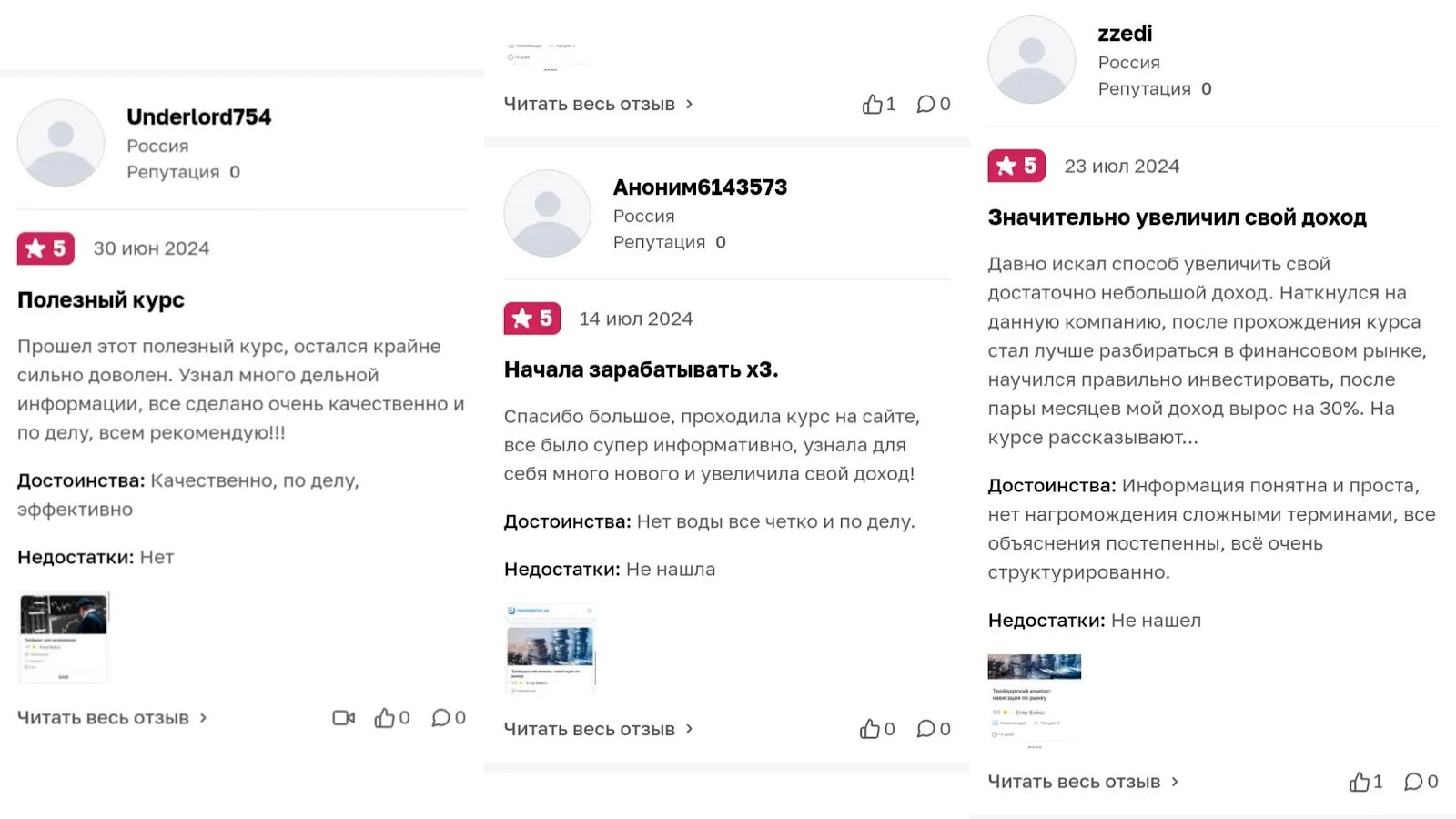
Task: Open Underlord754 username link
Action: pos(199,117)
